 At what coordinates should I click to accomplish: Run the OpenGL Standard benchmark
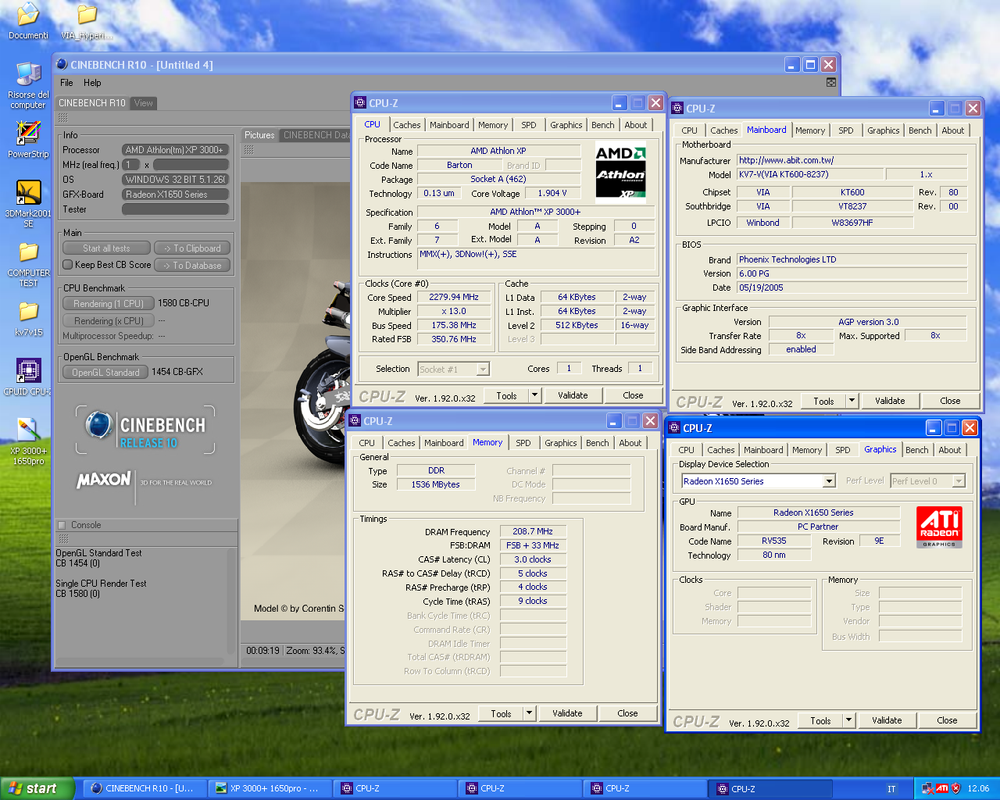coord(106,372)
